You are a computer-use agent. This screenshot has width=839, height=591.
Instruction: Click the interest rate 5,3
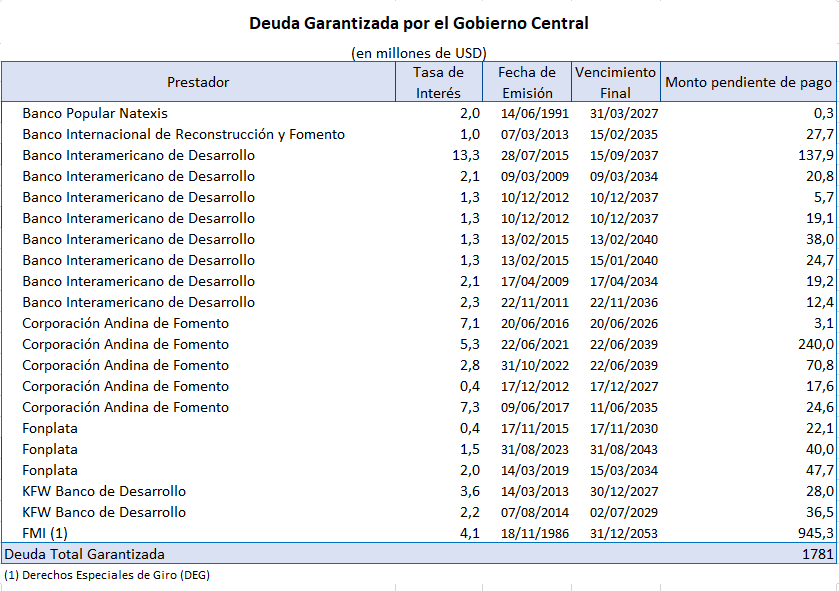(470, 344)
